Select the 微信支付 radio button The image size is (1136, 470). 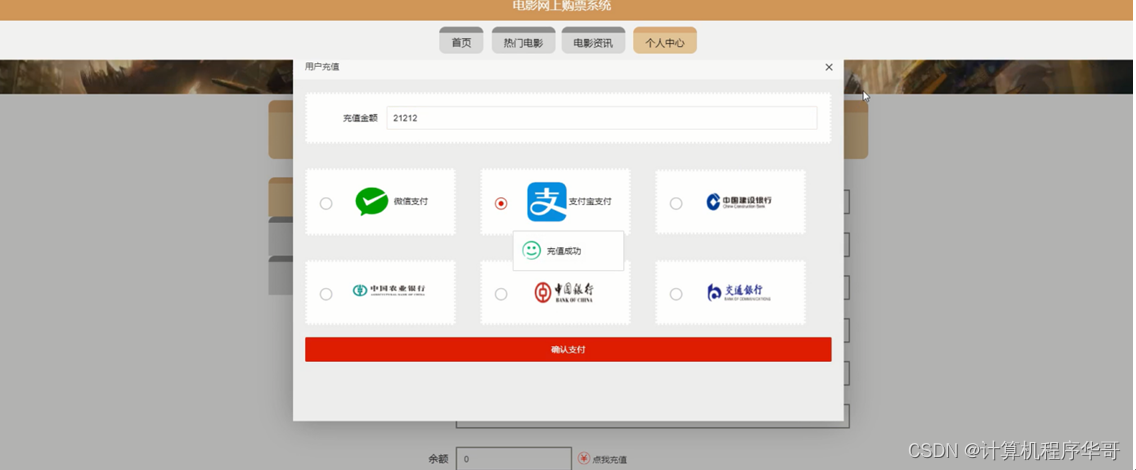coord(326,203)
